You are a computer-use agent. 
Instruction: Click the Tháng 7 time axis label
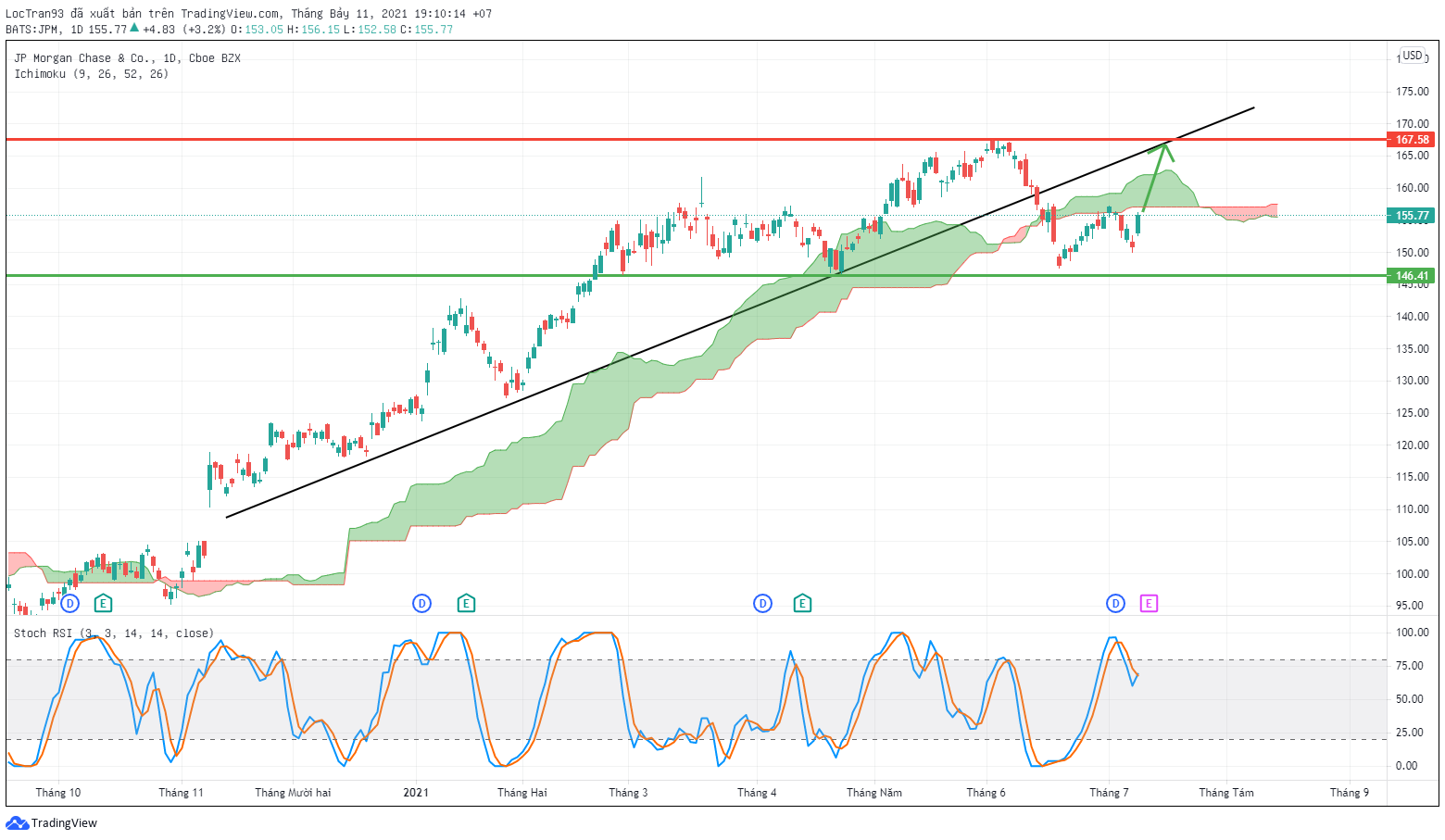point(1109,793)
